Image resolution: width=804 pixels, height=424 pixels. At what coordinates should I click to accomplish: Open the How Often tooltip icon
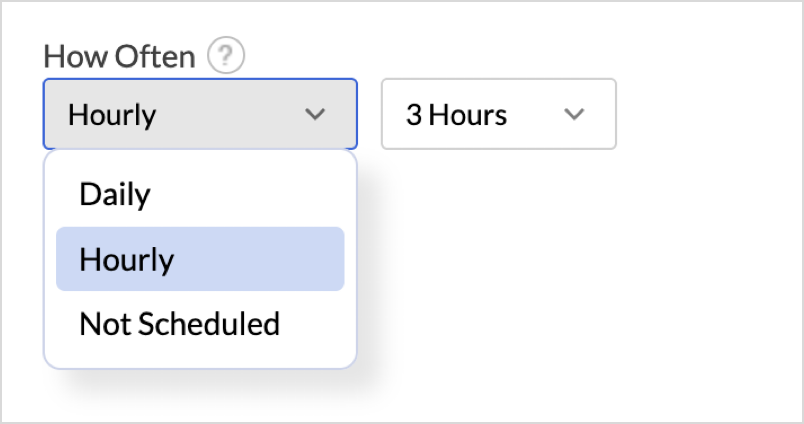pos(225,57)
